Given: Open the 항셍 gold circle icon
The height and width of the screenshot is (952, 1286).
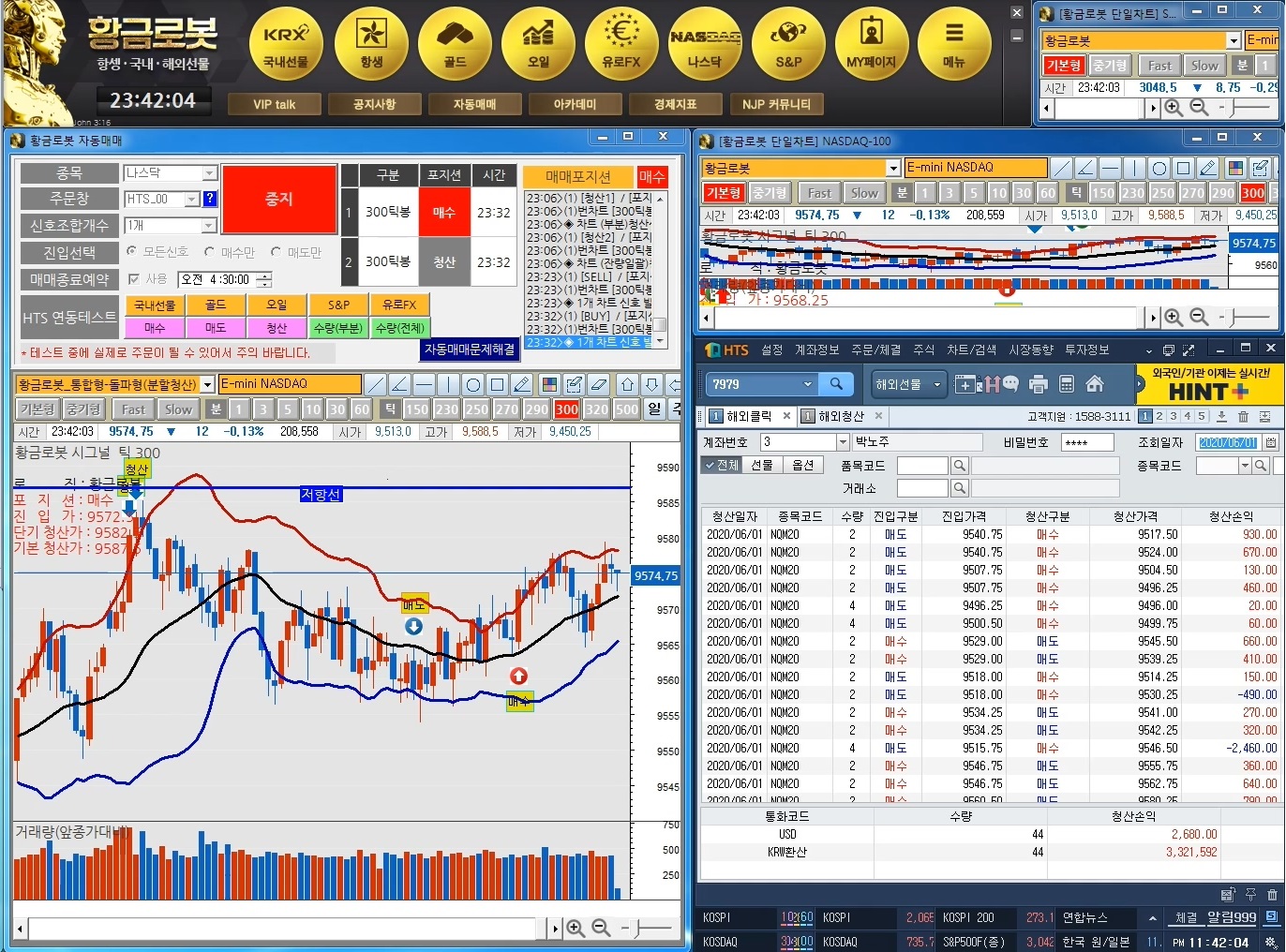Looking at the screenshot, I should (371, 44).
